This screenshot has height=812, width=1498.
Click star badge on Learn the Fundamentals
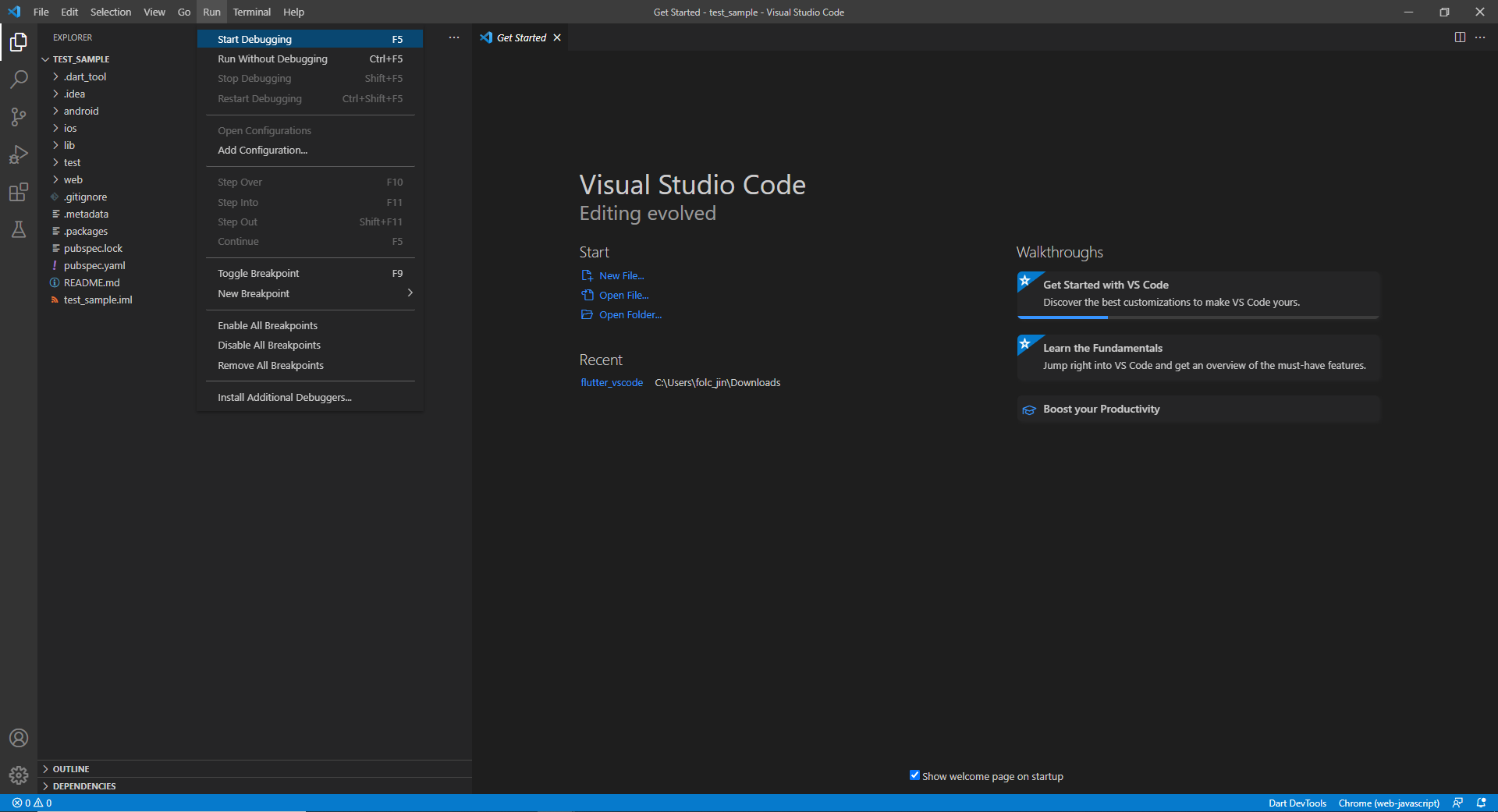point(1025,343)
